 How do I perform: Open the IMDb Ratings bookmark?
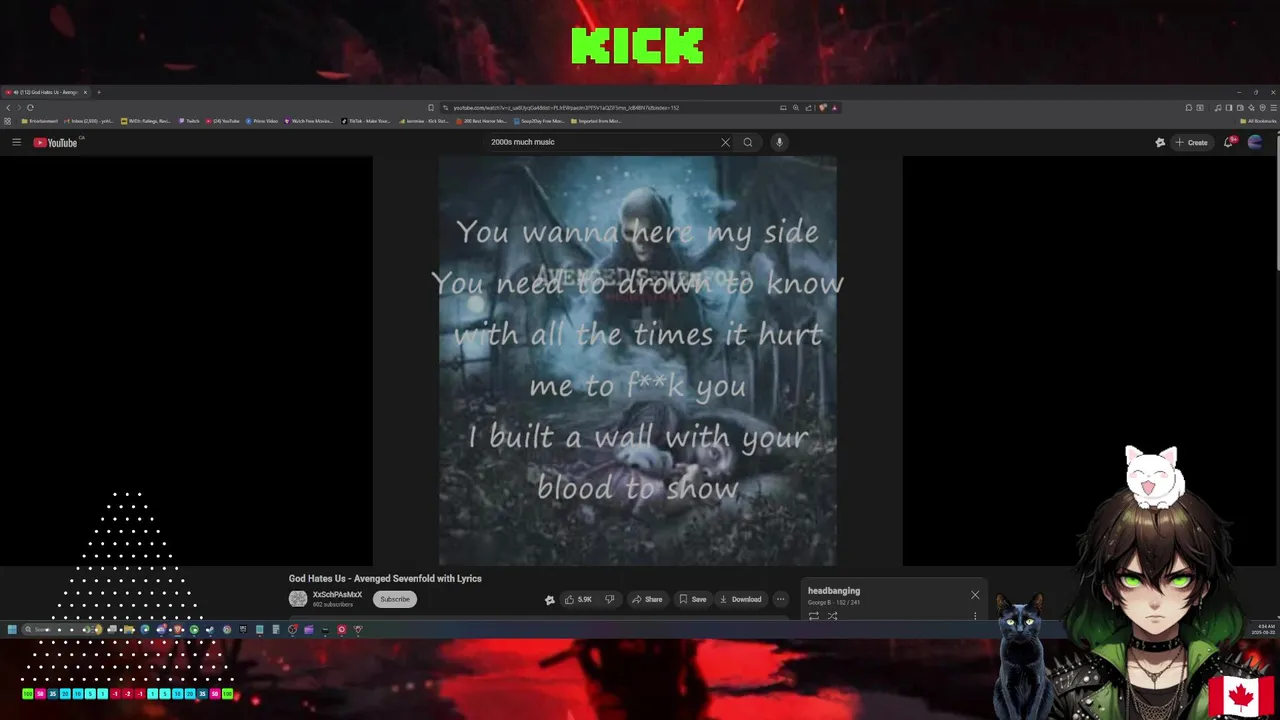[x=146, y=121]
